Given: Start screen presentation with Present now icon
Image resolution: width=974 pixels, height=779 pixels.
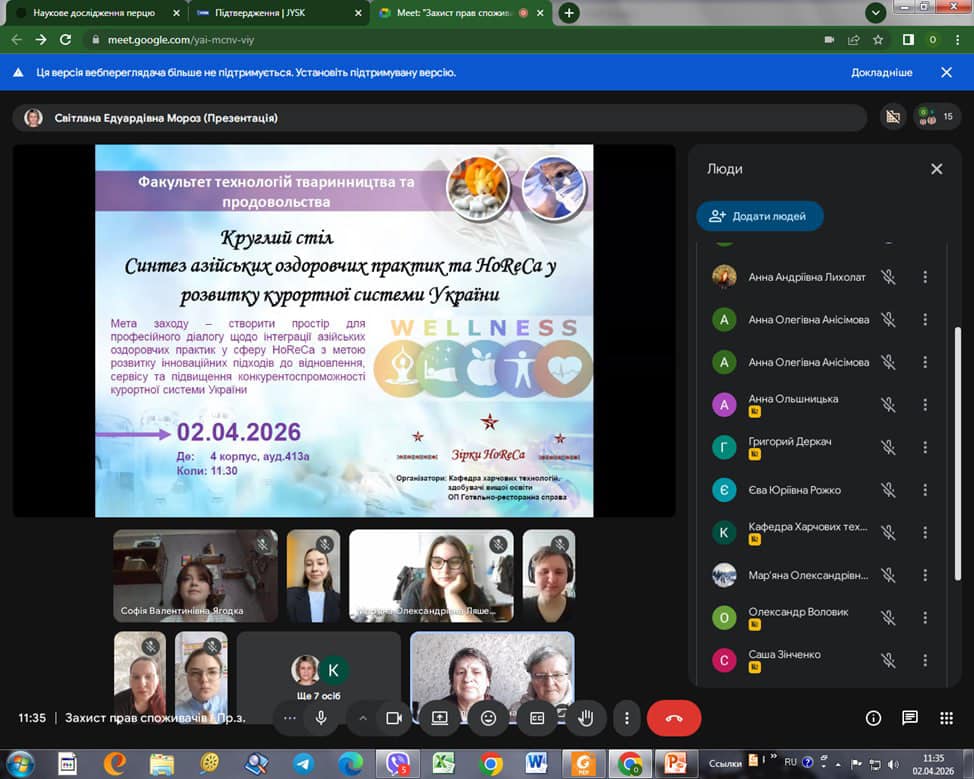Looking at the screenshot, I should 440,717.
